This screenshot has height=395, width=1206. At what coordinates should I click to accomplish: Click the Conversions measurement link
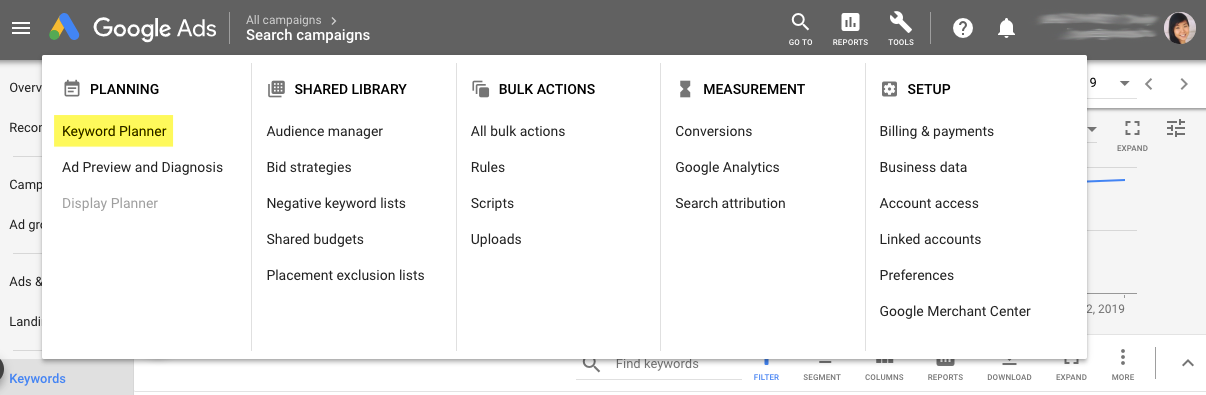[x=714, y=131]
